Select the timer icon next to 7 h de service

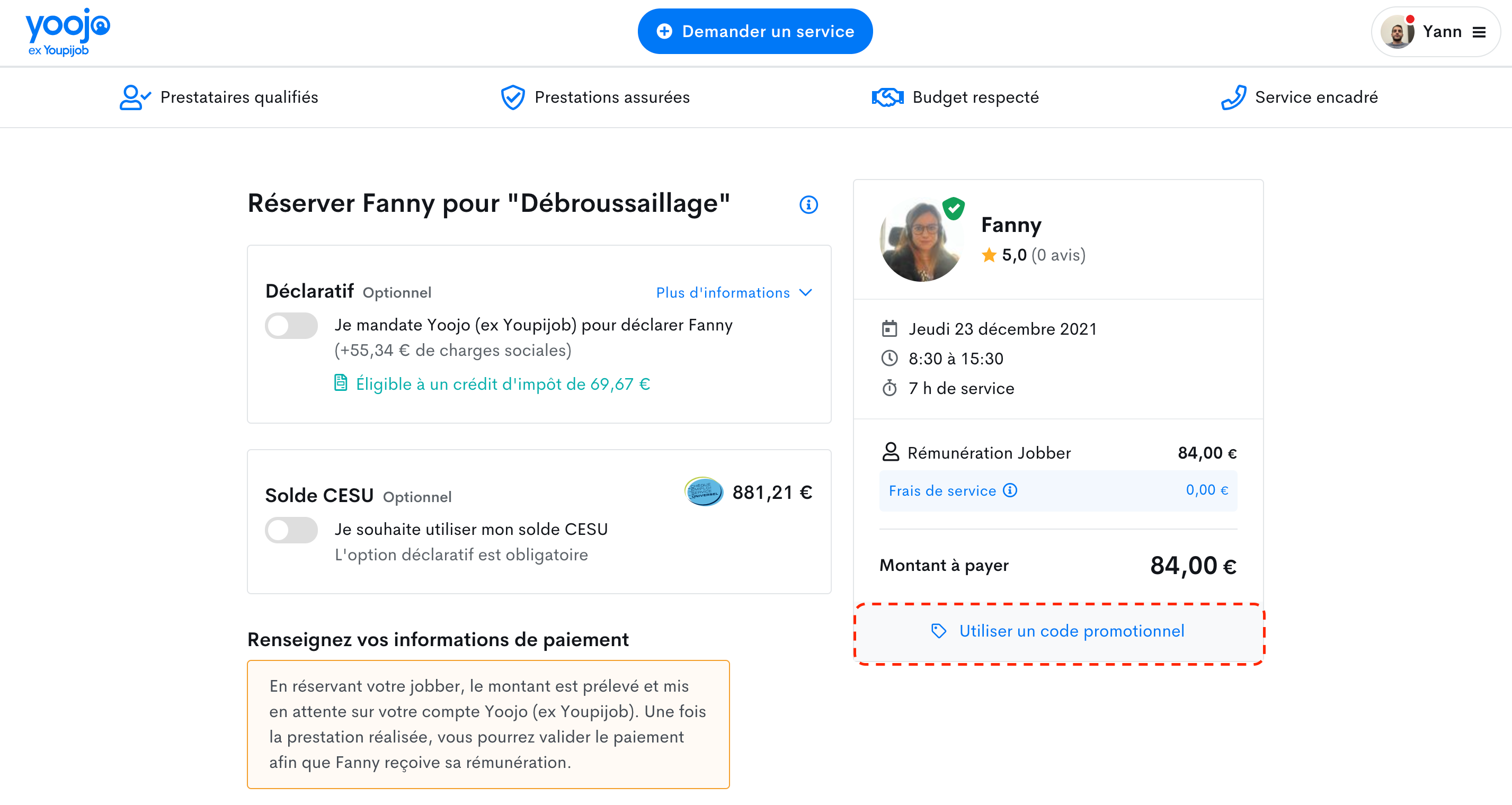(x=890, y=388)
